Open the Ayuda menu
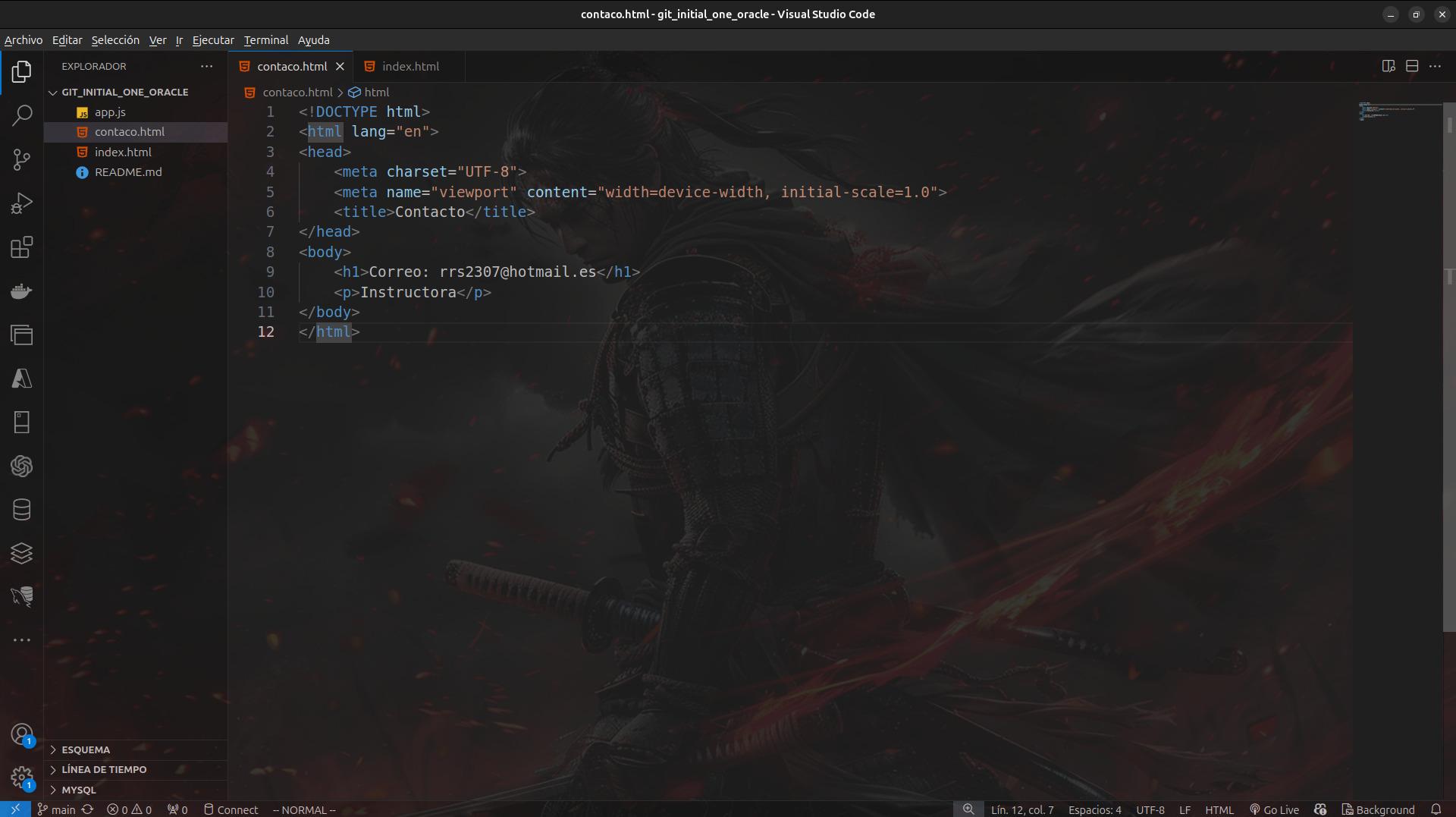This screenshot has width=1456, height=817. 313,40
